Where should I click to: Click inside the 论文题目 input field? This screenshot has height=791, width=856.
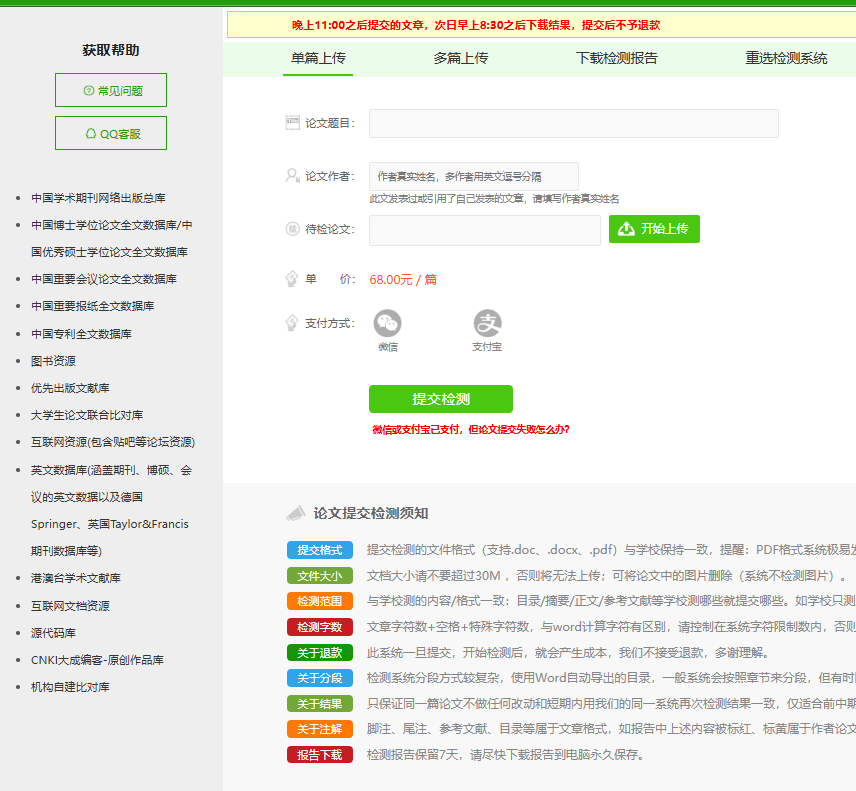(x=573, y=123)
